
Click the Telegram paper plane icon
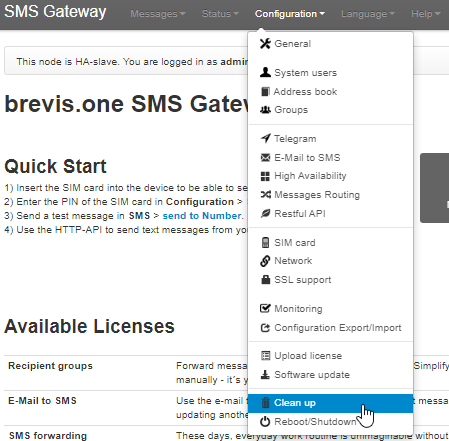(265, 138)
